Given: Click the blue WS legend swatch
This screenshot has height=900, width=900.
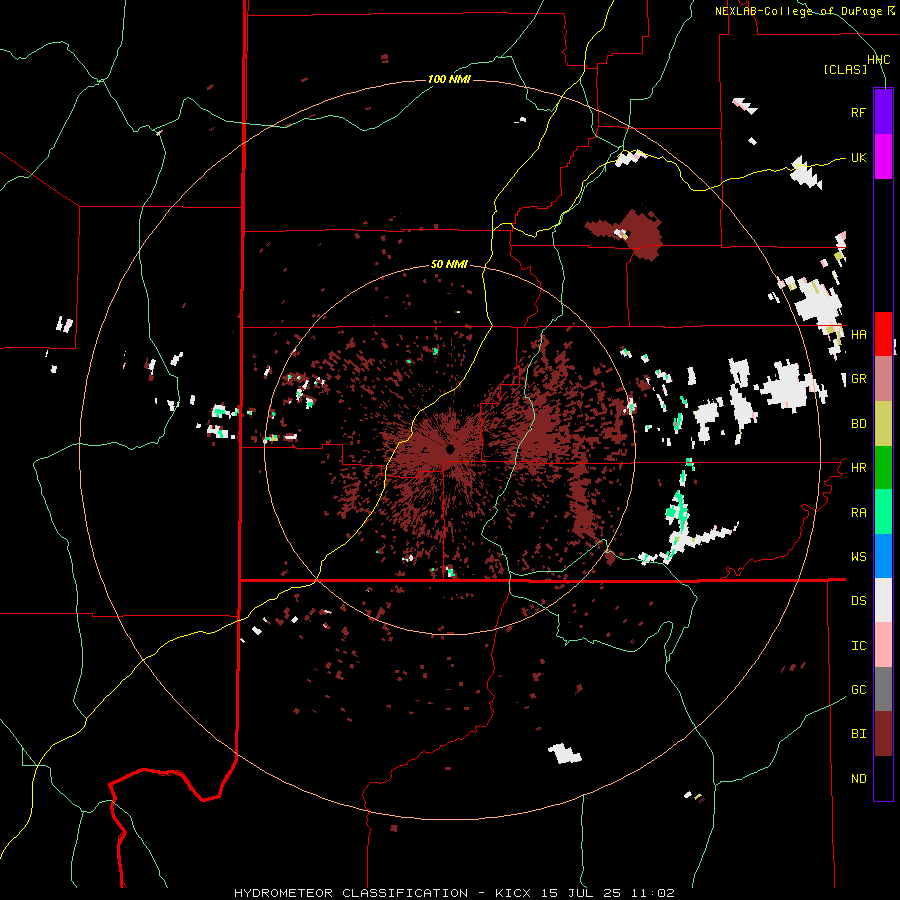Looking at the screenshot, I should coord(883,556).
